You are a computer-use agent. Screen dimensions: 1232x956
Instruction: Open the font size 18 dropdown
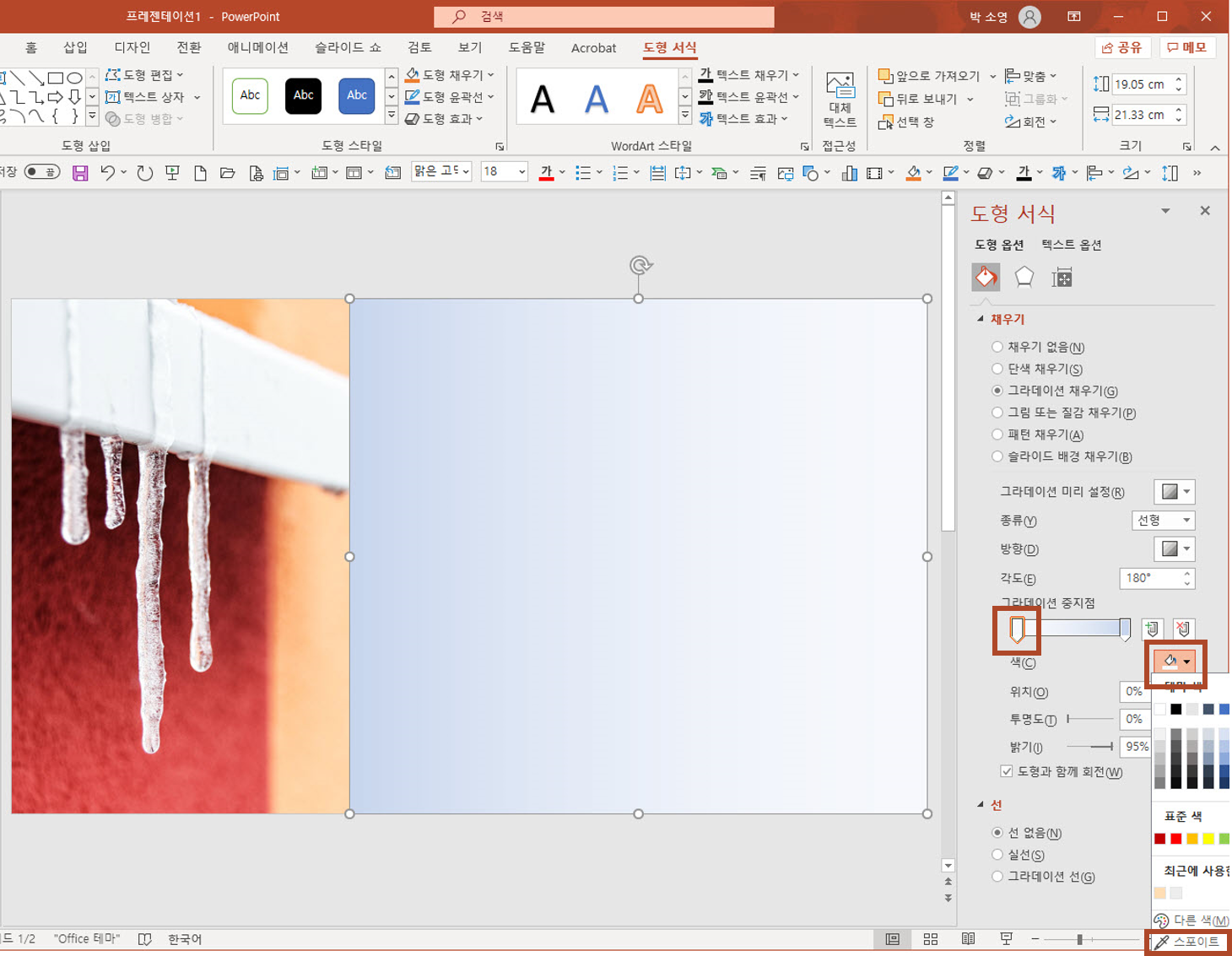521,172
